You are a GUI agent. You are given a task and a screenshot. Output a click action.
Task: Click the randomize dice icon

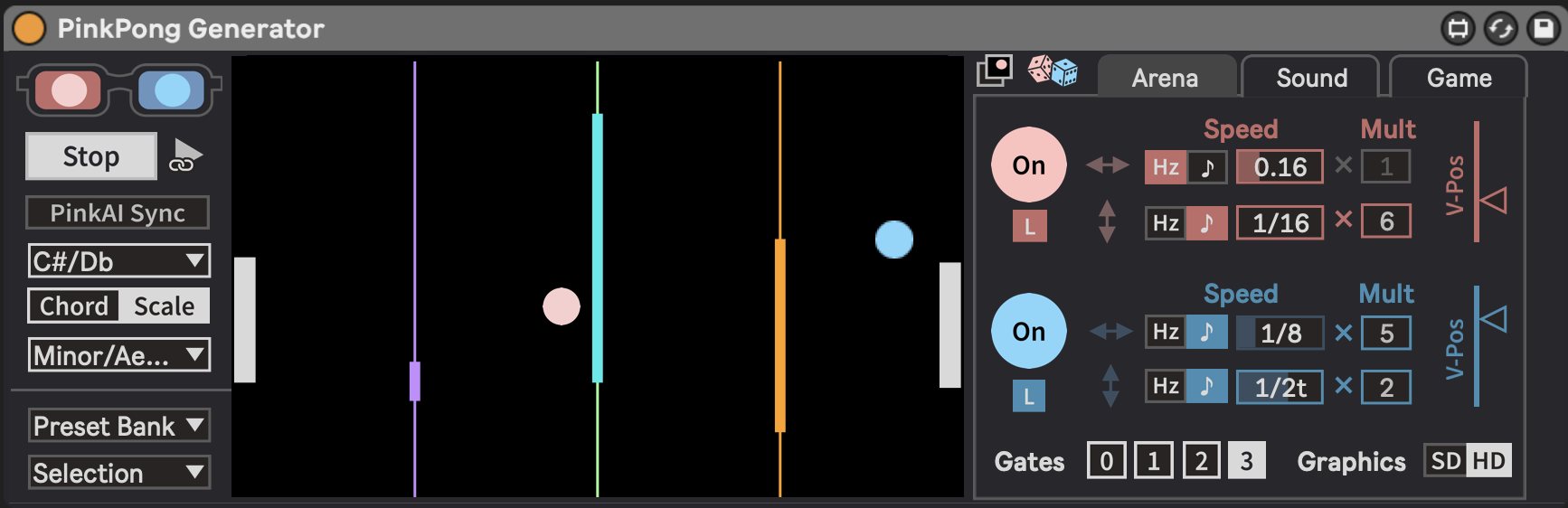click(1053, 71)
